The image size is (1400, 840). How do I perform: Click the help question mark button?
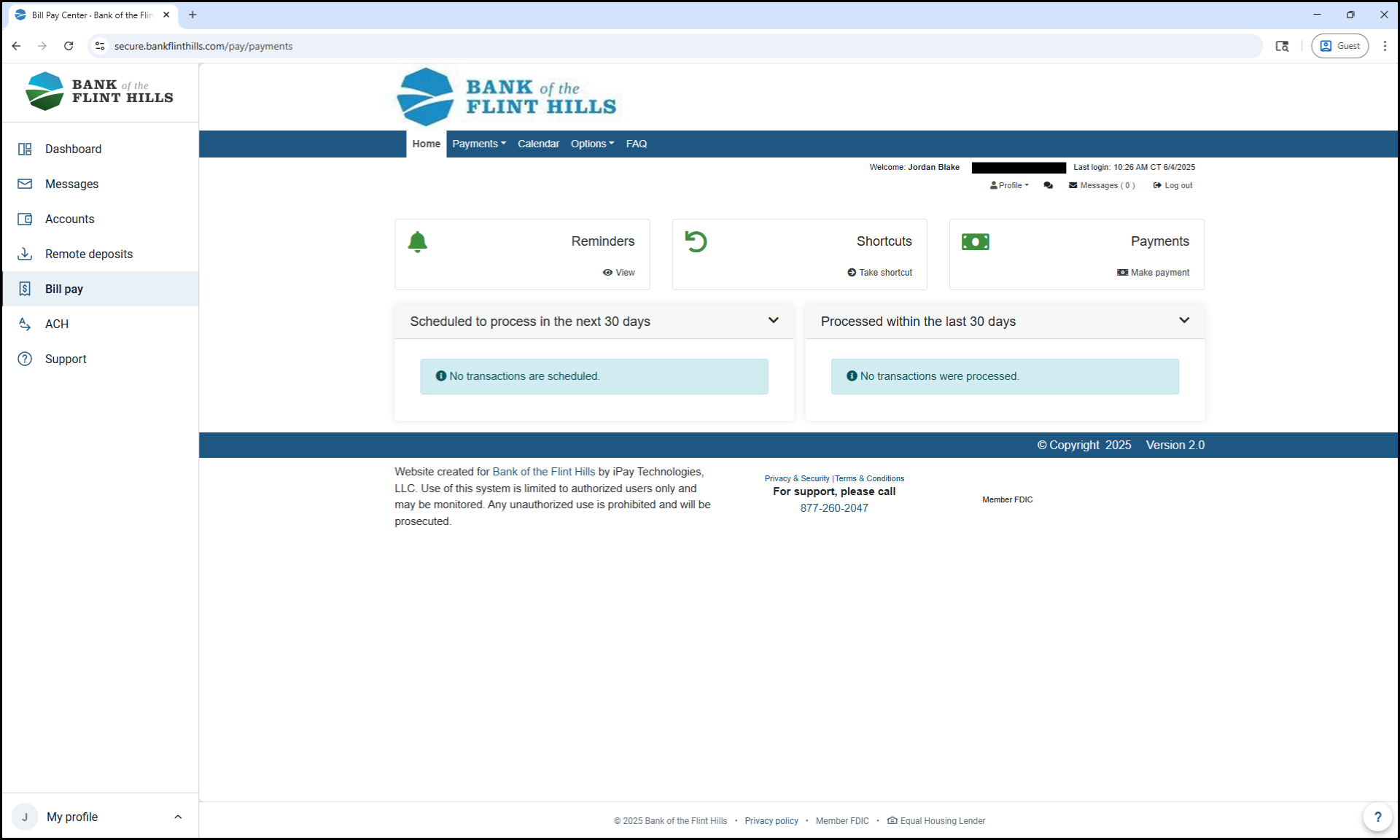click(x=1377, y=817)
